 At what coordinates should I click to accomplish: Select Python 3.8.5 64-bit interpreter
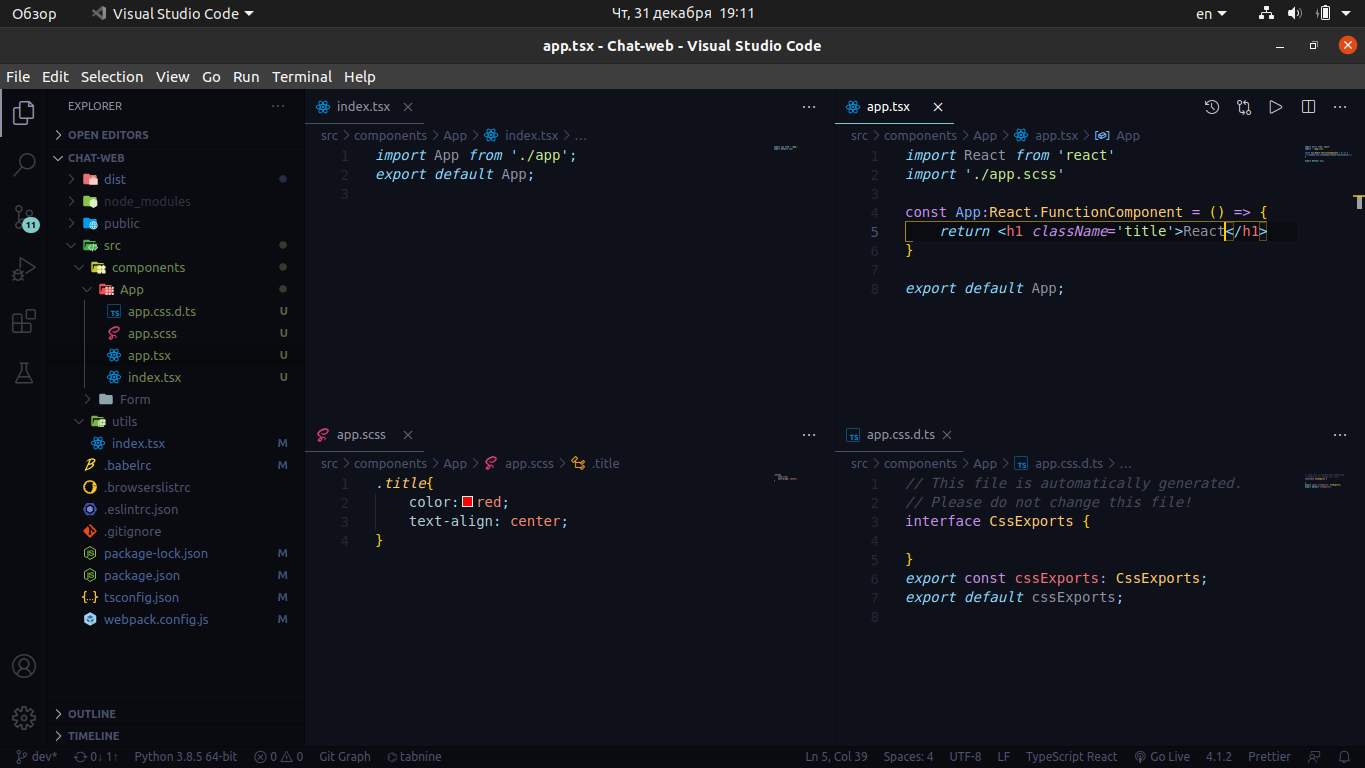185,757
